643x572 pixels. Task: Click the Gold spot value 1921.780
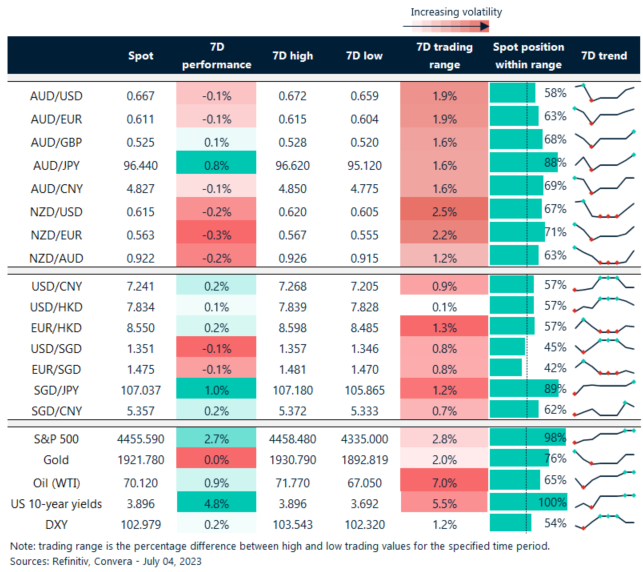click(141, 431)
